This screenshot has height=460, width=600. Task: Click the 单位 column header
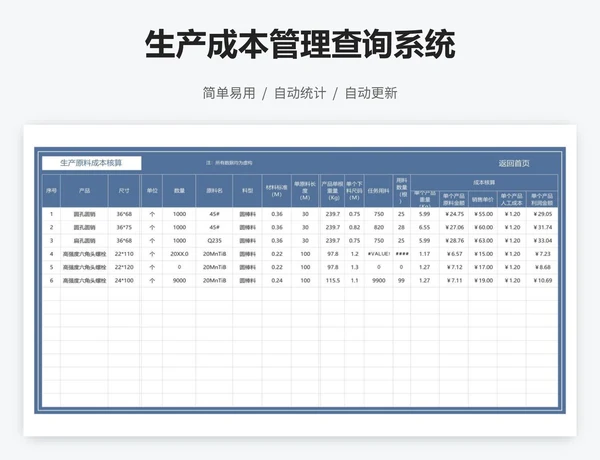pyautogui.click(x=152, y=191)
